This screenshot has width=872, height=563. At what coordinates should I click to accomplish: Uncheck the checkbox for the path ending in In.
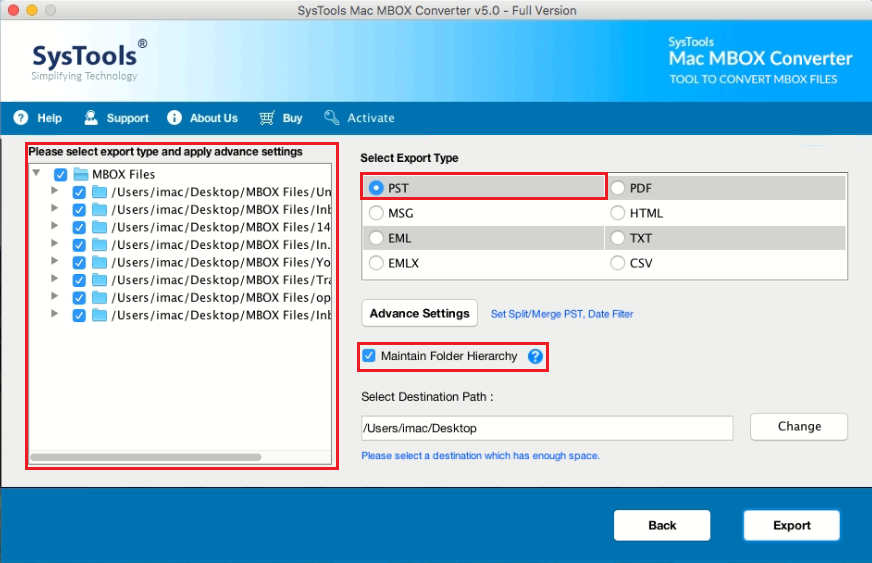(x=79, y=245)
